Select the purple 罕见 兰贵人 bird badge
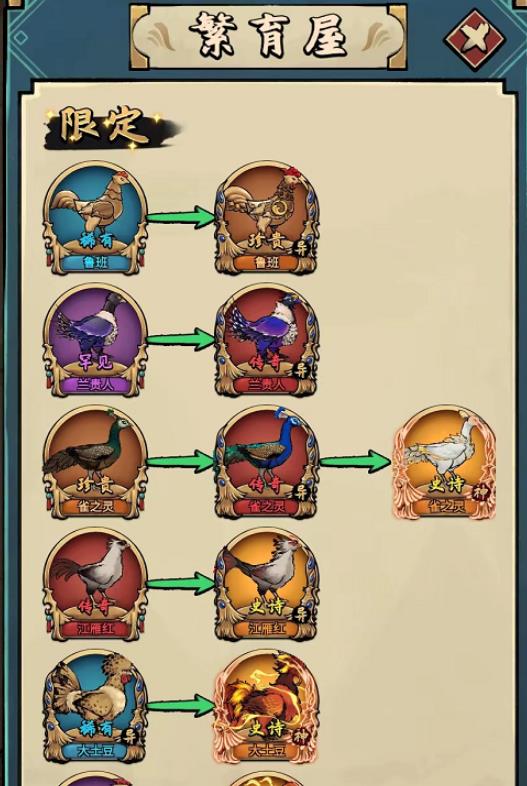Viewport: 527px width, 786px height. 95,340
